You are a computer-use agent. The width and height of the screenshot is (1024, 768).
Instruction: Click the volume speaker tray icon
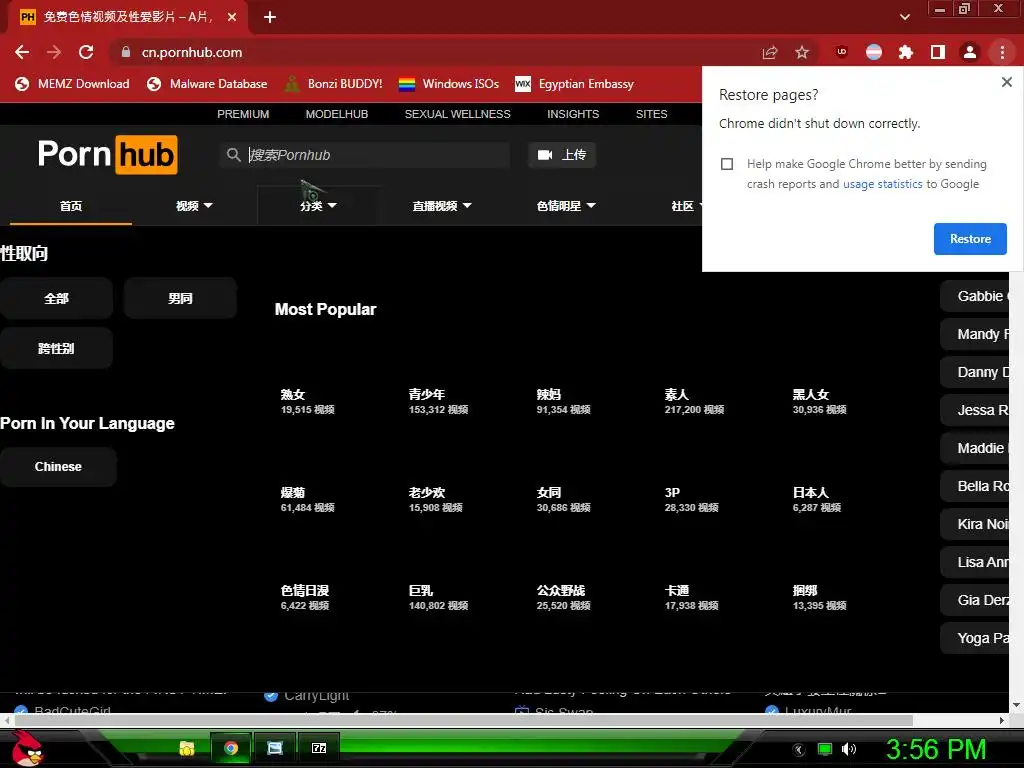(848, 749)
